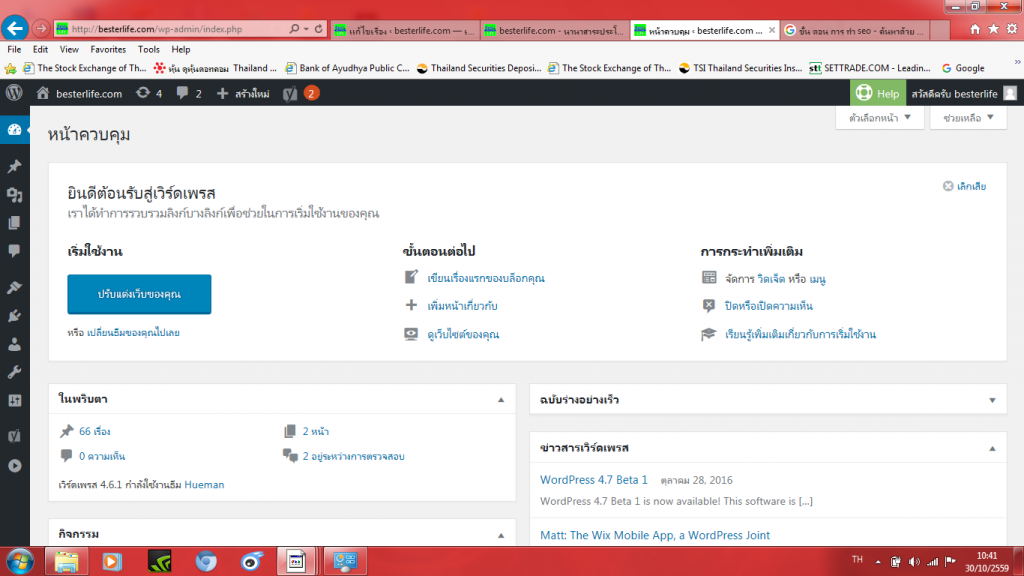Click the WordPress logo in admin bar
This screenshot has height=576, width=1024.
click(14, 93)
